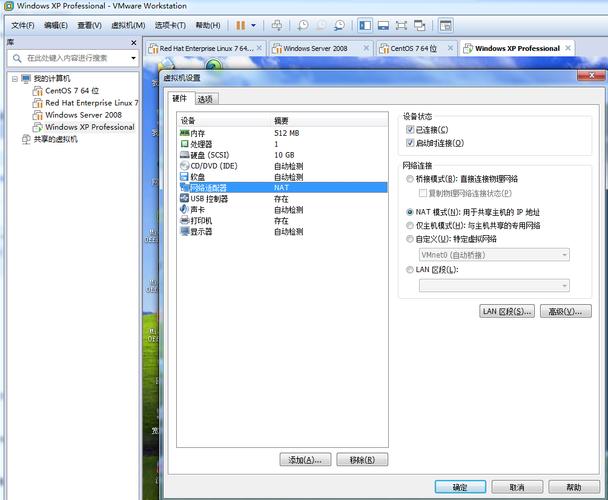Image resolution: width=608 pixels, height=500 pixels.
Task: Click the 取消 button
Action: 517,487
